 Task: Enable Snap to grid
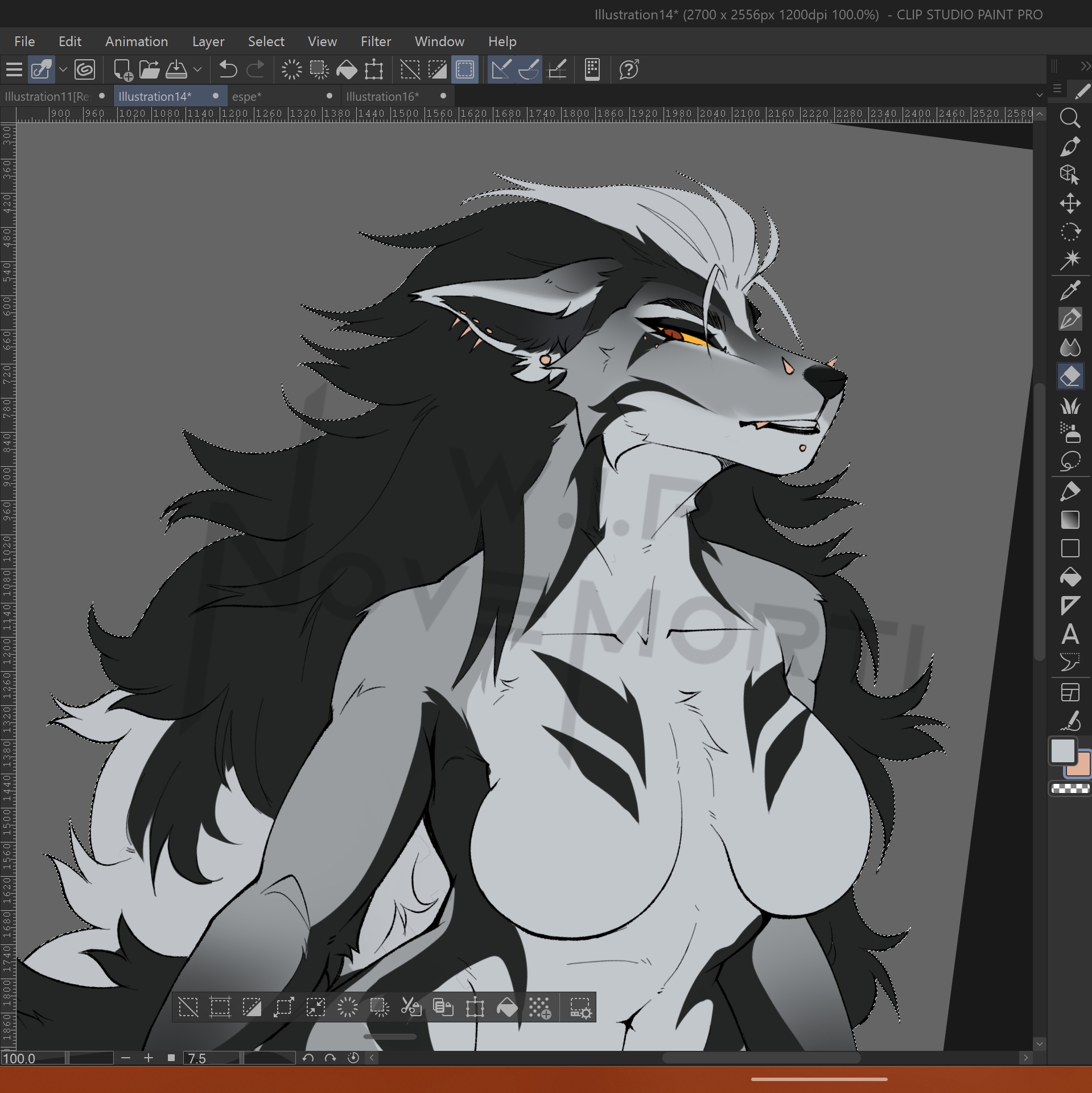tap(556, 70)
